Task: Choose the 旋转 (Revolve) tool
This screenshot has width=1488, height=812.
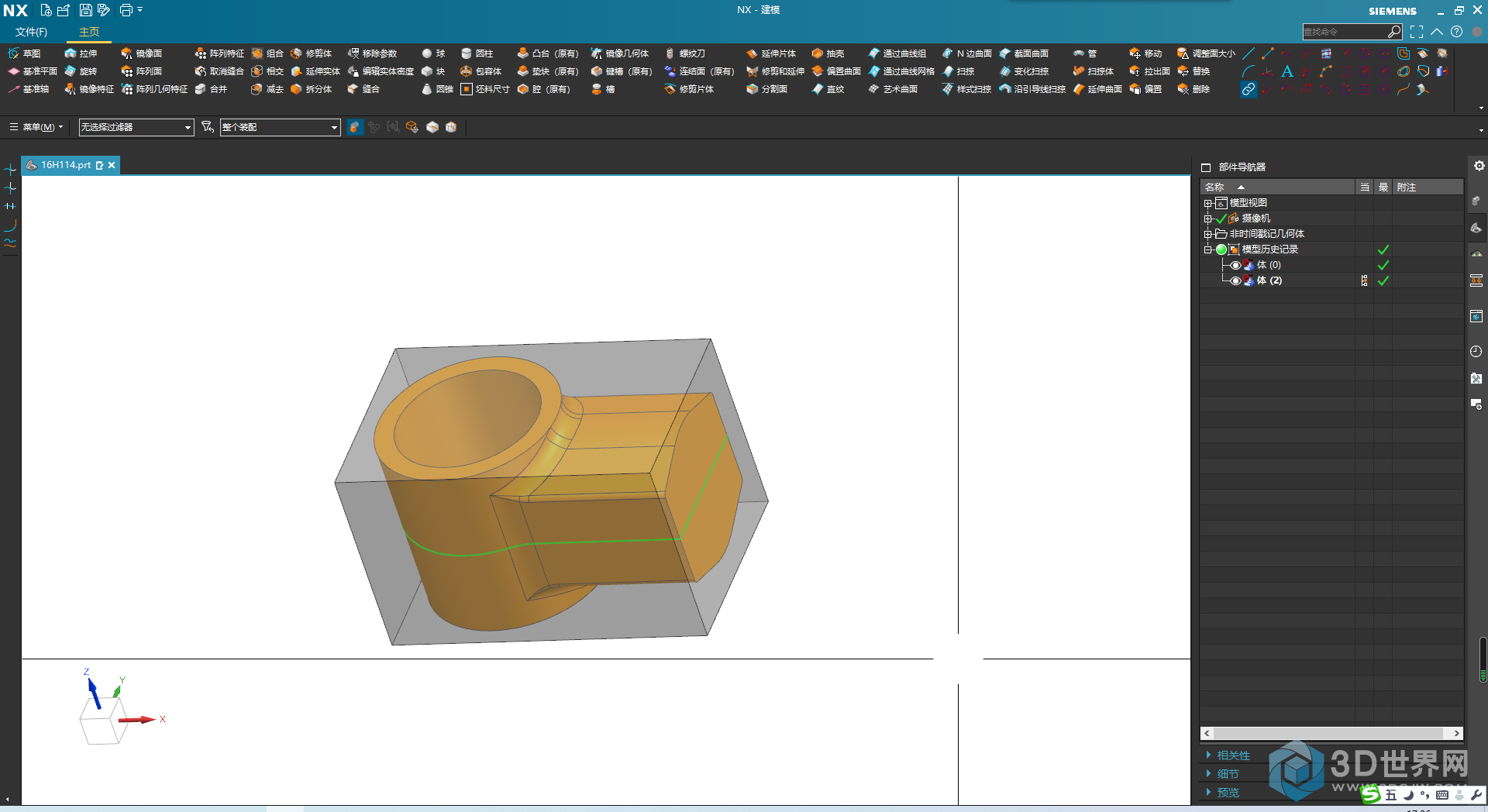Action: pyautogui.click(x=81, y=71)
